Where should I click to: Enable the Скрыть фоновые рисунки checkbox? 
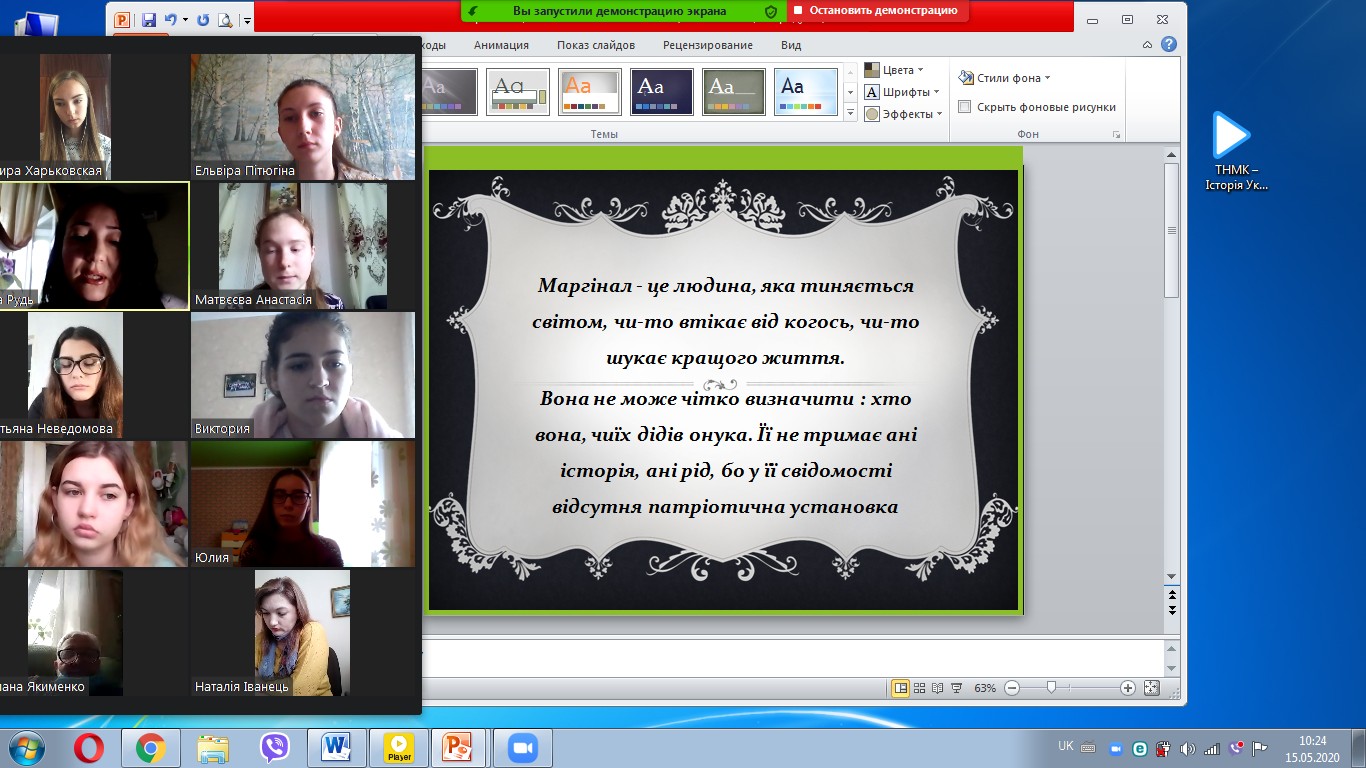tap(965, 107)
